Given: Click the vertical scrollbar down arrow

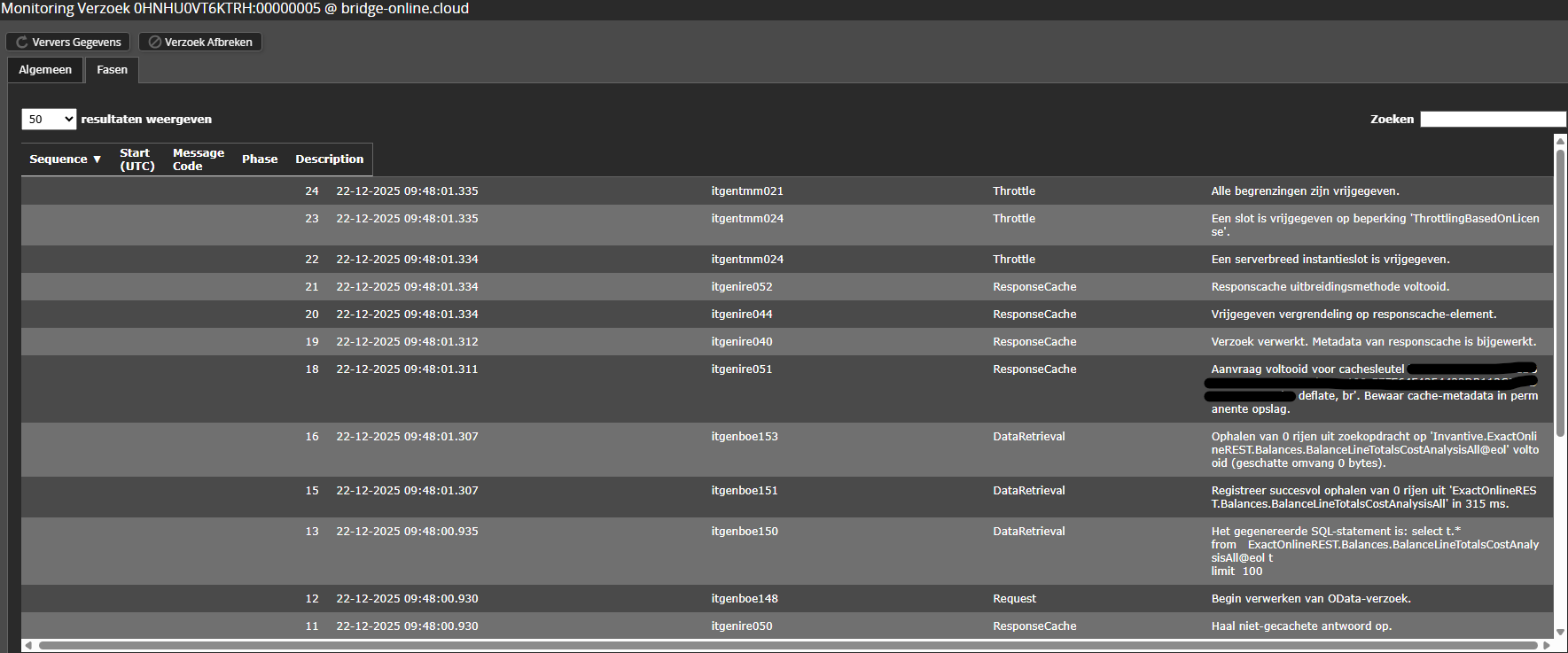Looking at the screenshot, I should 1560,632.
